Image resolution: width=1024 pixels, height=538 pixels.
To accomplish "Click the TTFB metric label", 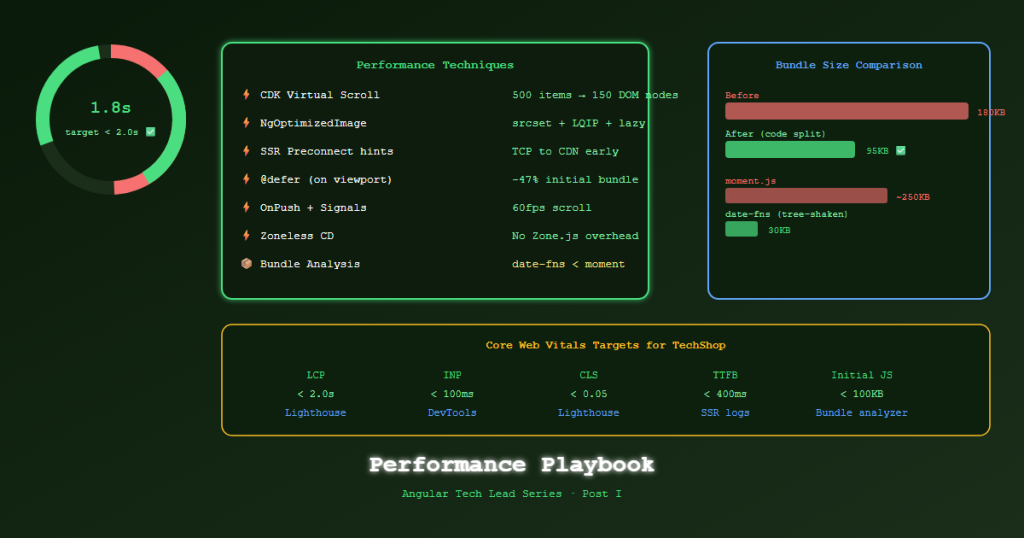I will [725, 375].
